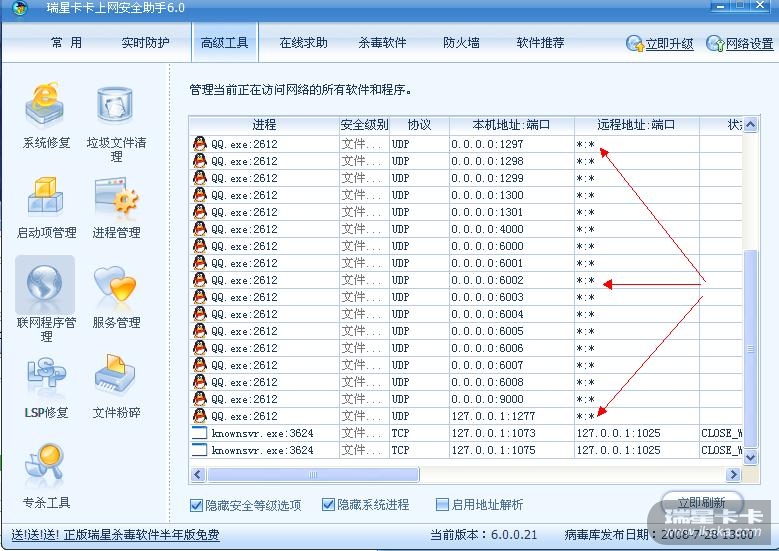Open the 防火墙 tab
Screen dimensions: 779x551
click(462, 43)
